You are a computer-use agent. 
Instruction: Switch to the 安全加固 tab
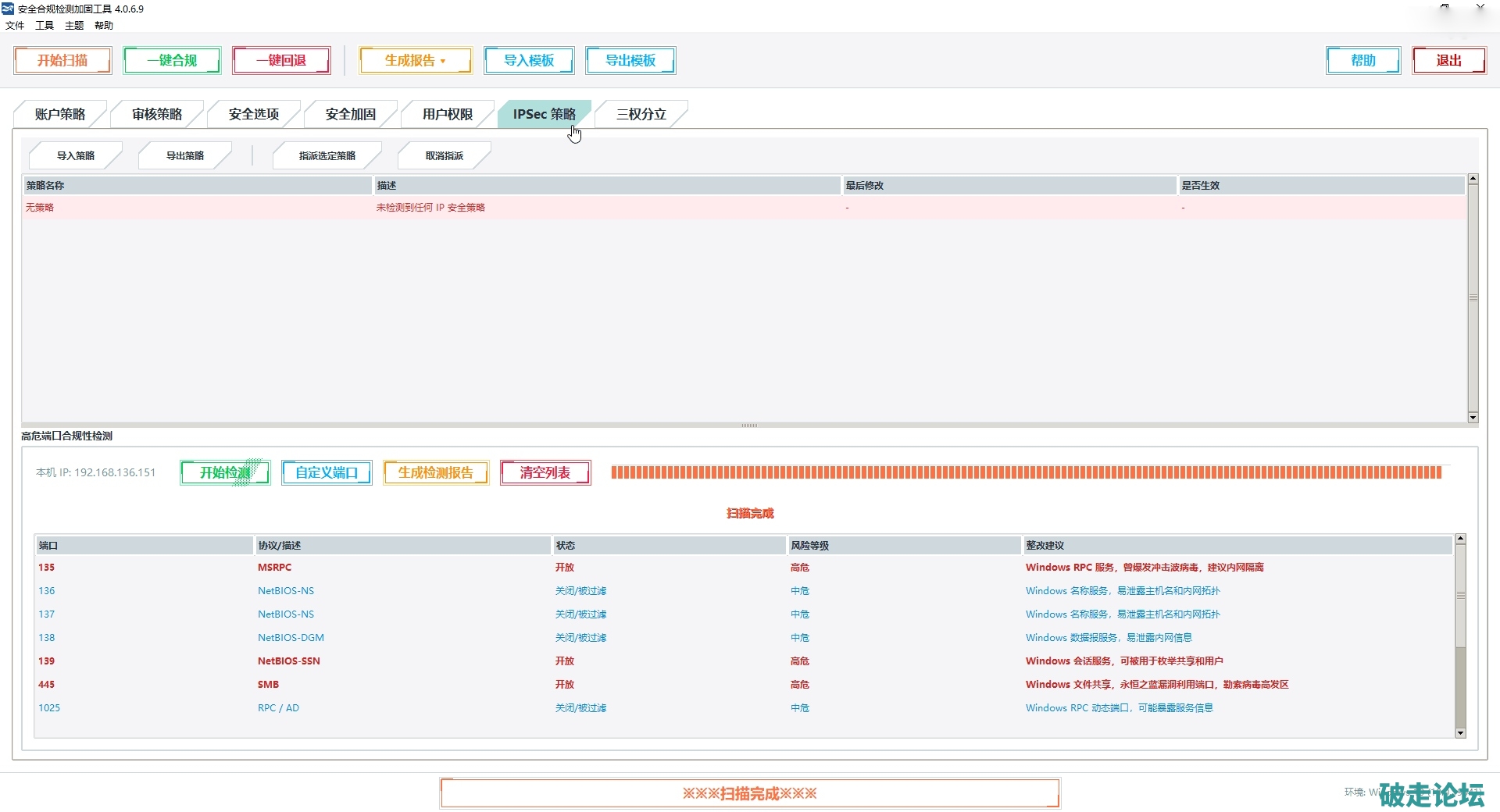(350, 114)
